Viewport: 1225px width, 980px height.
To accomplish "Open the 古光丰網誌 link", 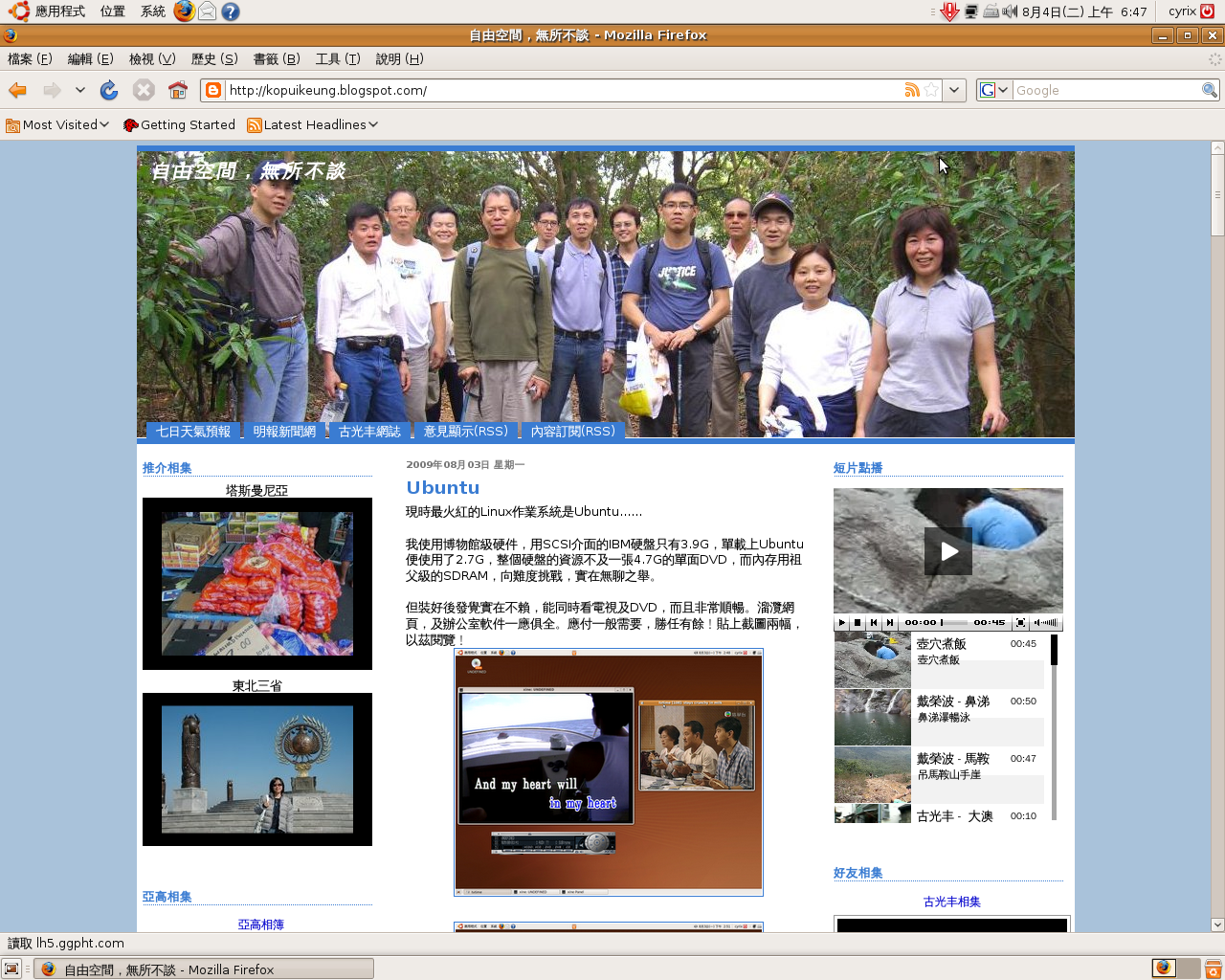I will (x=369, y=432).
